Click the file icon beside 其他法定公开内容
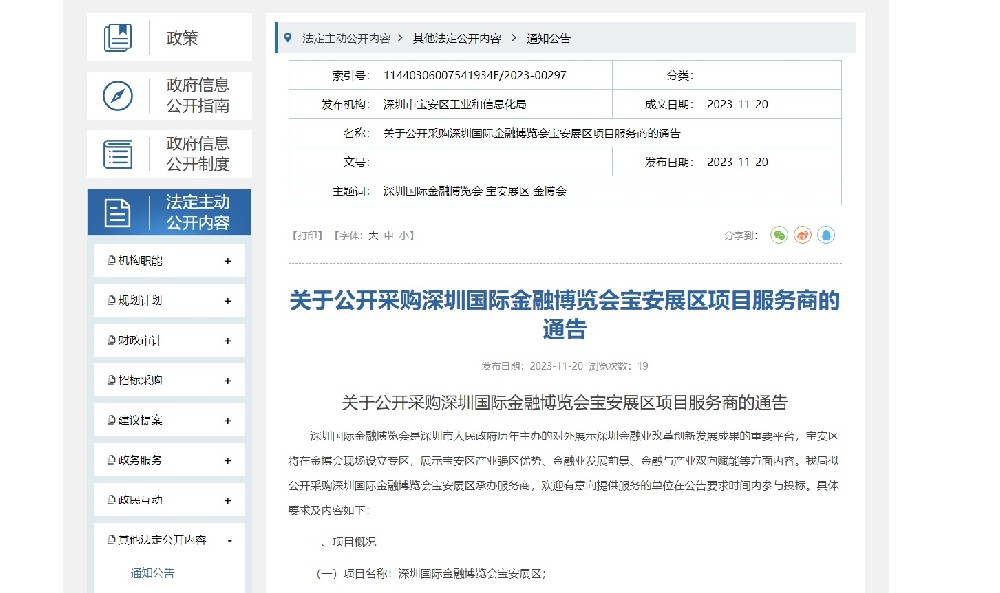Viewport: 1000px width, 593px height. click(x=112, y=540)
